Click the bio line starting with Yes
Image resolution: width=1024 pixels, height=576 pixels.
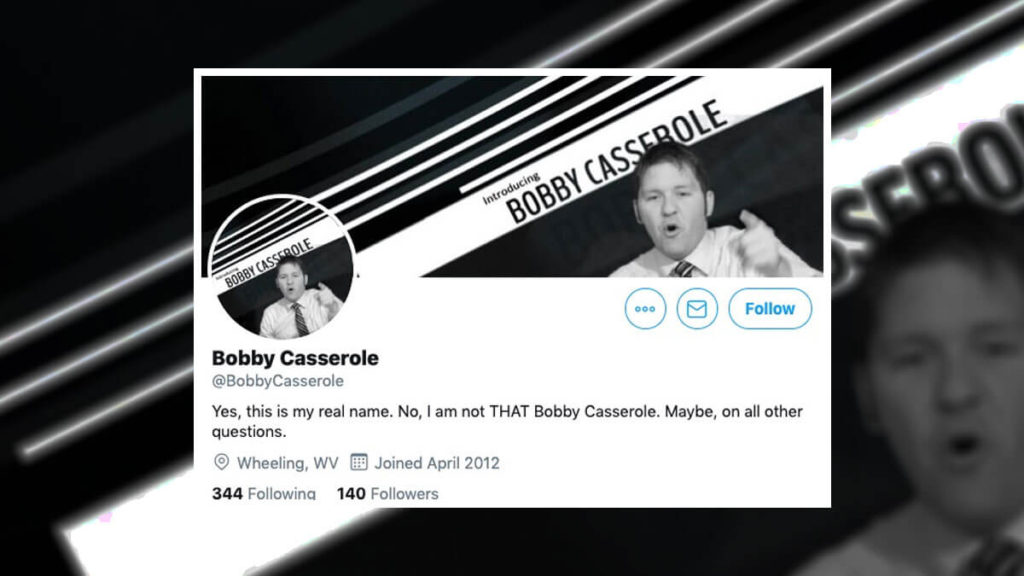click(x=507, y=411)
